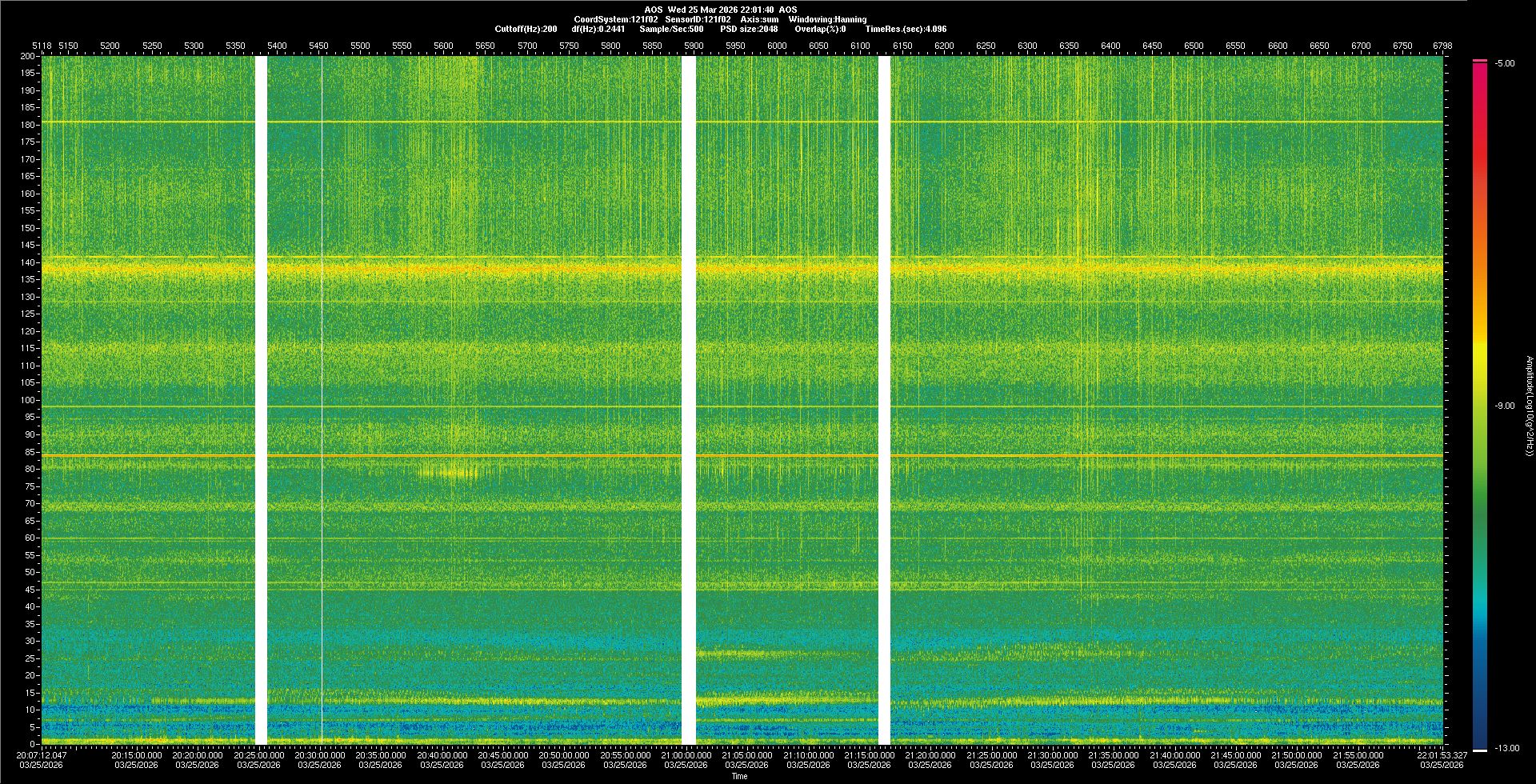Click the white data gap near 21:16
This screenshot has height=784, width=1536.
coord(884,400)
